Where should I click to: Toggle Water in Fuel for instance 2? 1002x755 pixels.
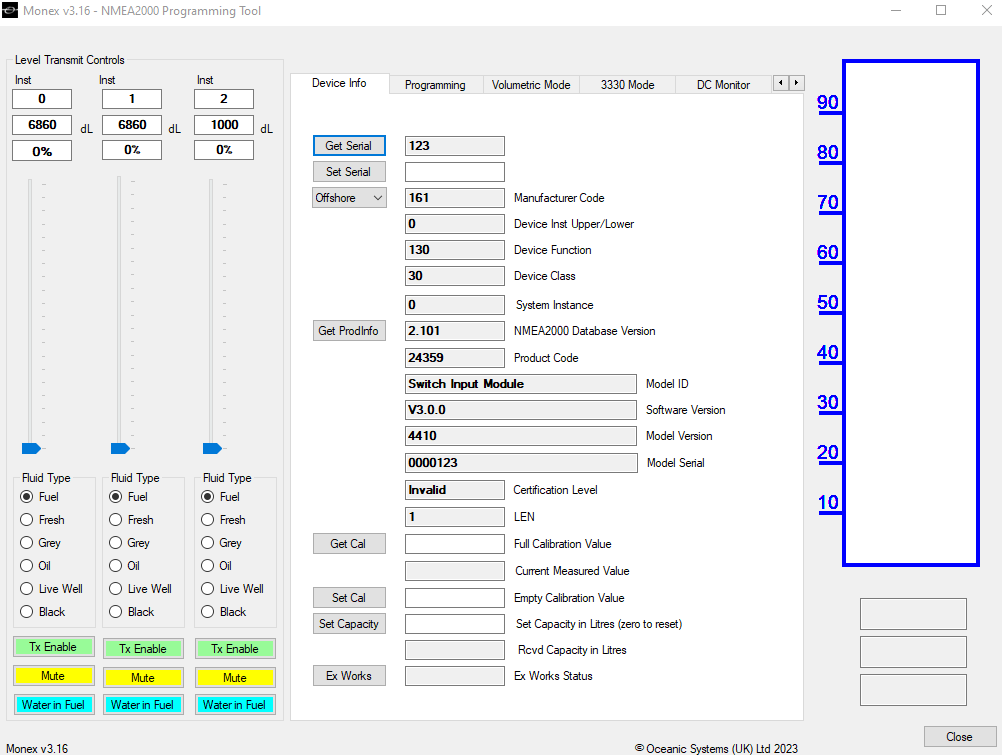pyautogui.click(x=235, y=704)
